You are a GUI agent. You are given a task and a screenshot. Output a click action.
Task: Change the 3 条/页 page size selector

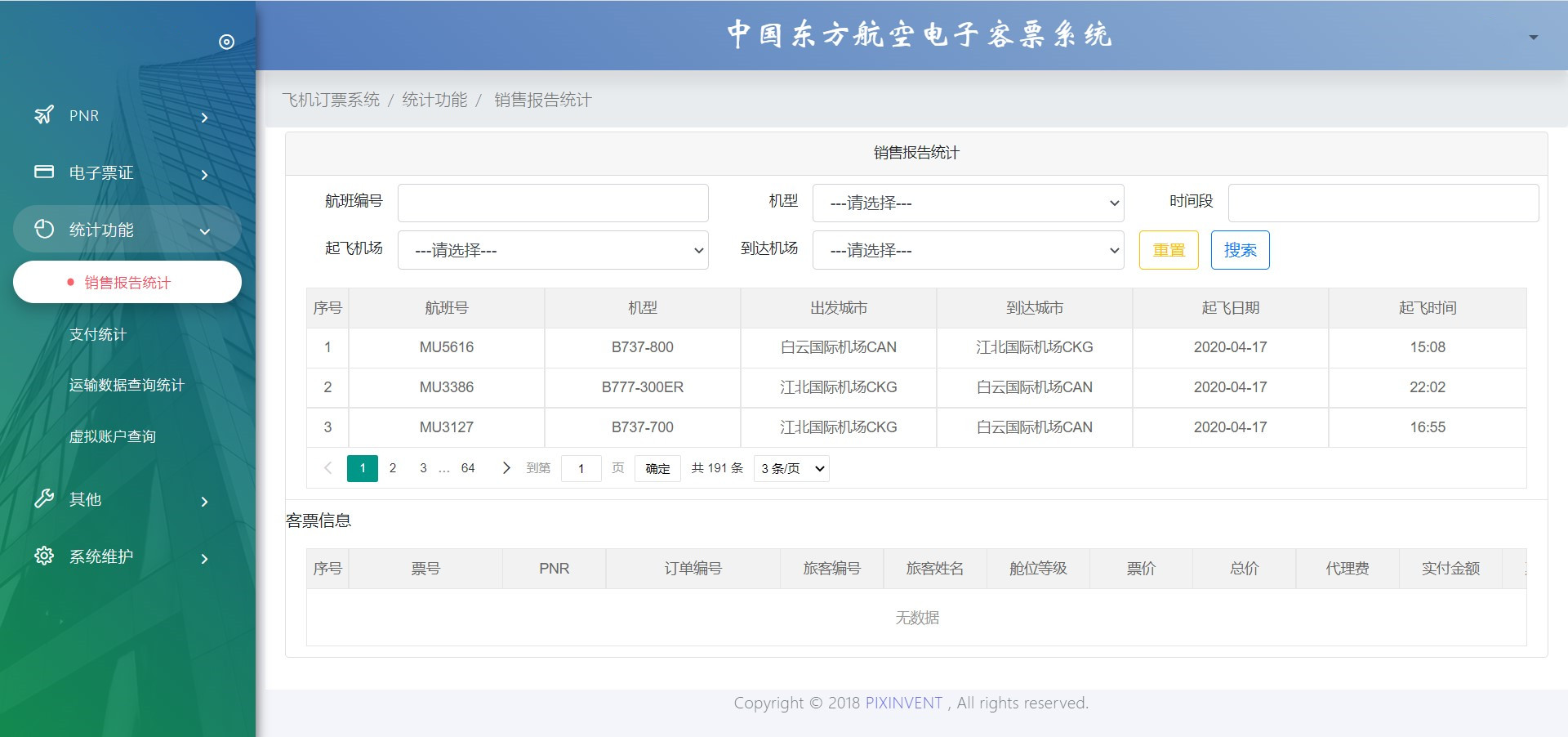(x=791, y=468)
